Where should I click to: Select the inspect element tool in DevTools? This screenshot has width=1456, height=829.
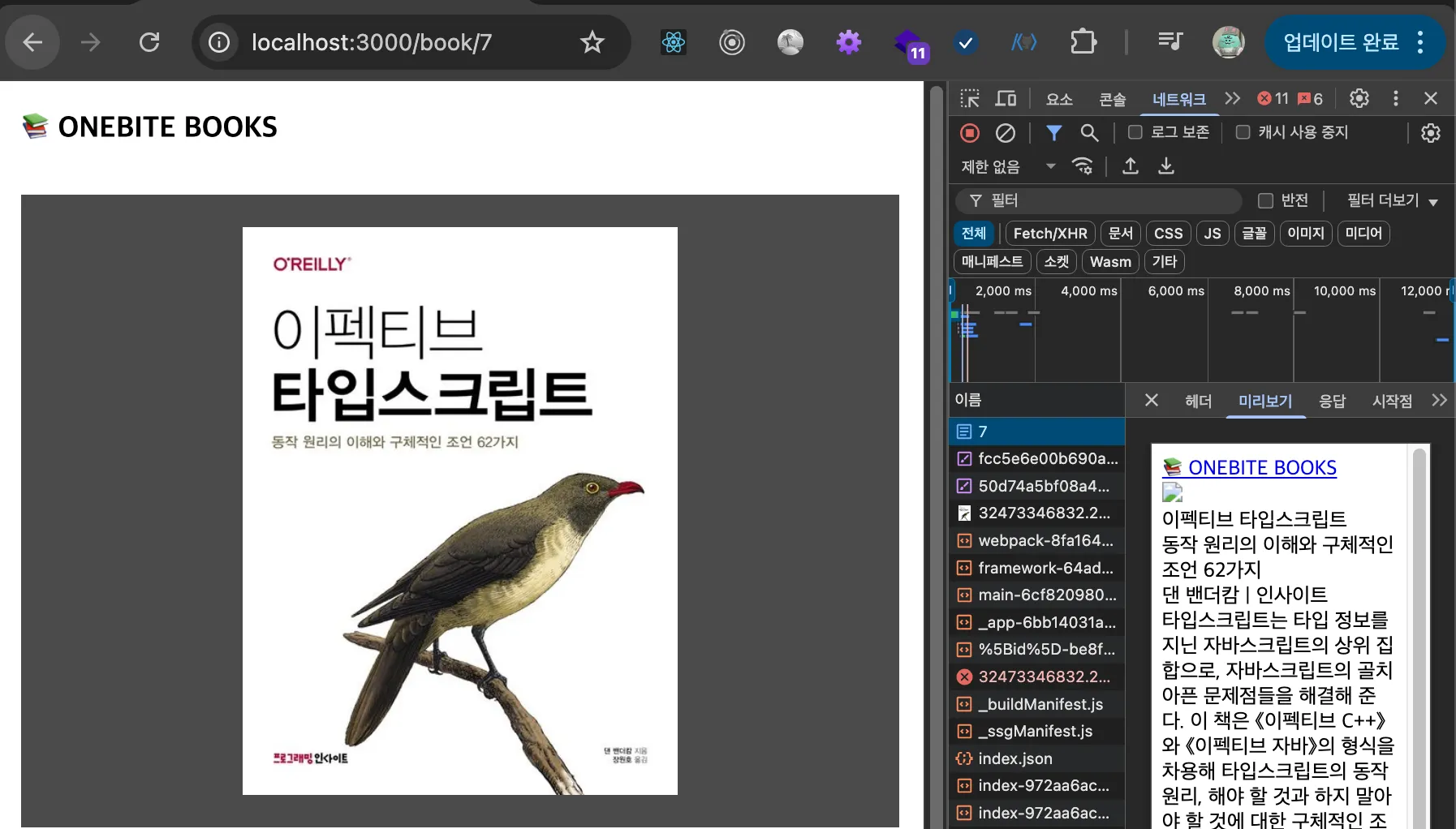click(x=970, y=98)
